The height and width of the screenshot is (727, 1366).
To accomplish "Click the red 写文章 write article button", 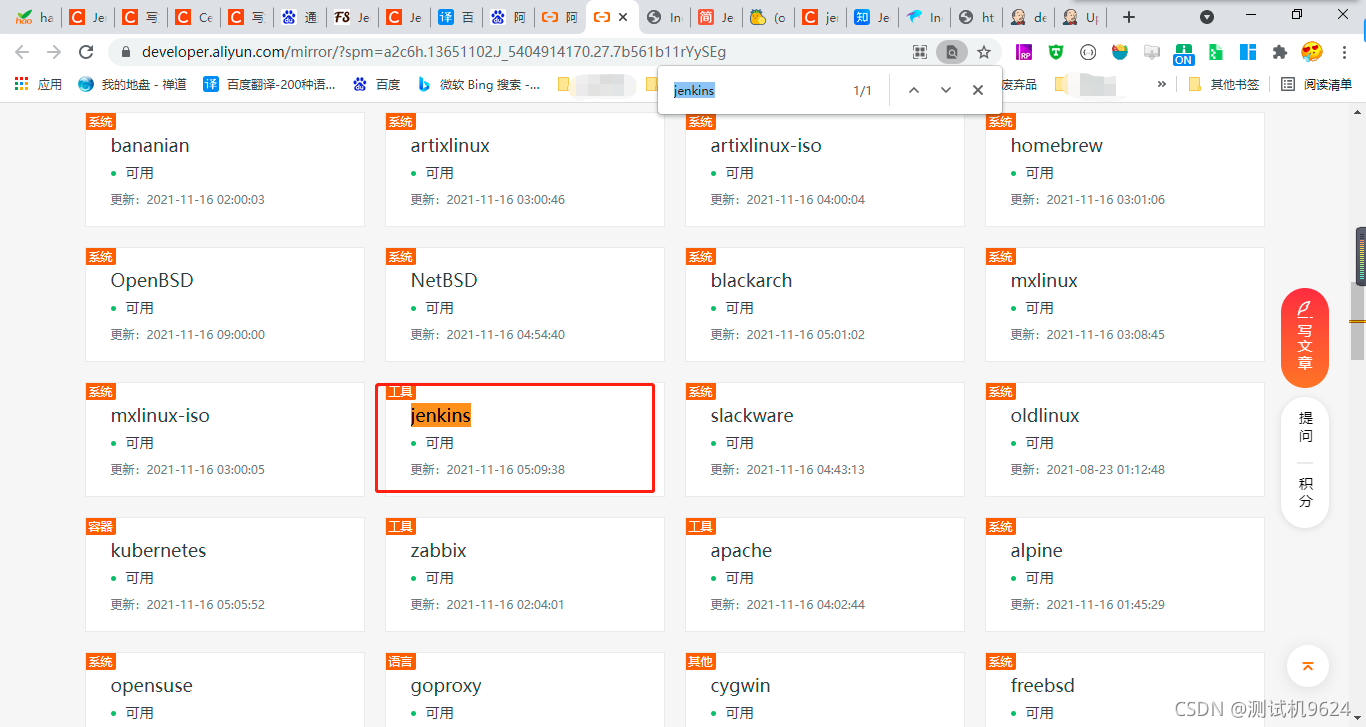I will [x=1305, y=338].
